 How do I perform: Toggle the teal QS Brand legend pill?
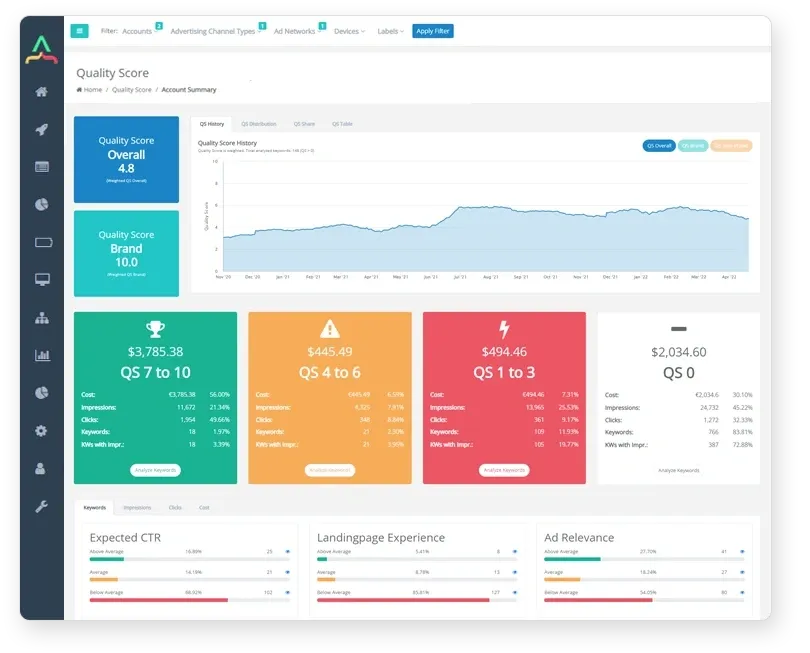click(x=693, y=146)
